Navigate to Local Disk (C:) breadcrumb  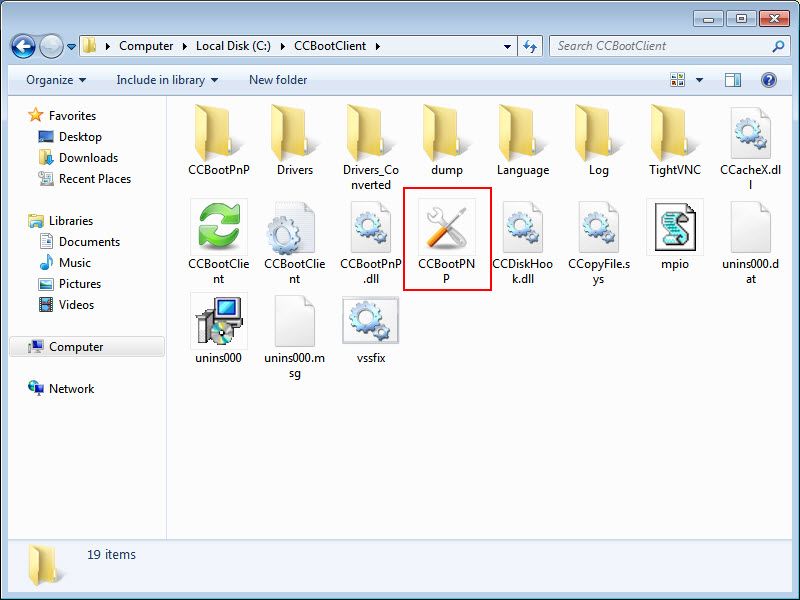pyautogui.click(x=233, y=46)
